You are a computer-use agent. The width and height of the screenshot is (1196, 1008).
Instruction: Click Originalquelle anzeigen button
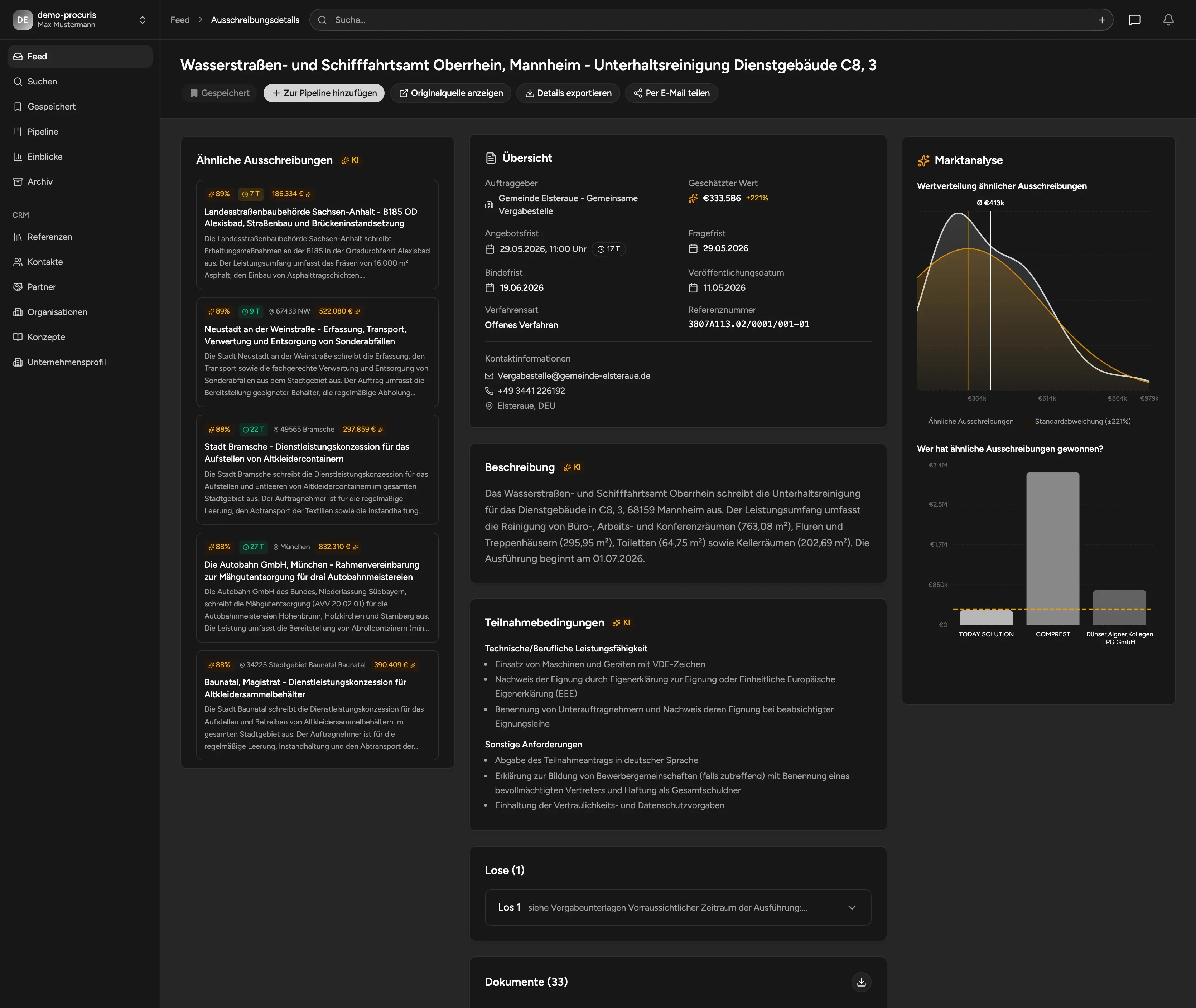click(451, 93)
